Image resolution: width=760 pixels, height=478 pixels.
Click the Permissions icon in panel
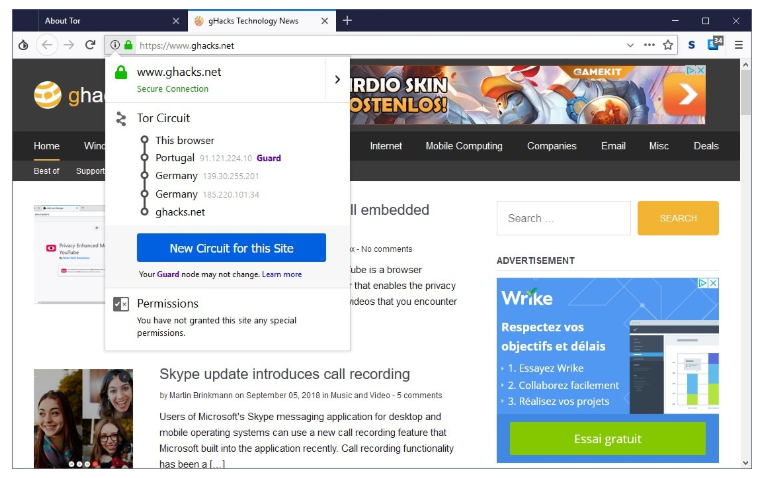tap(121, 304)
